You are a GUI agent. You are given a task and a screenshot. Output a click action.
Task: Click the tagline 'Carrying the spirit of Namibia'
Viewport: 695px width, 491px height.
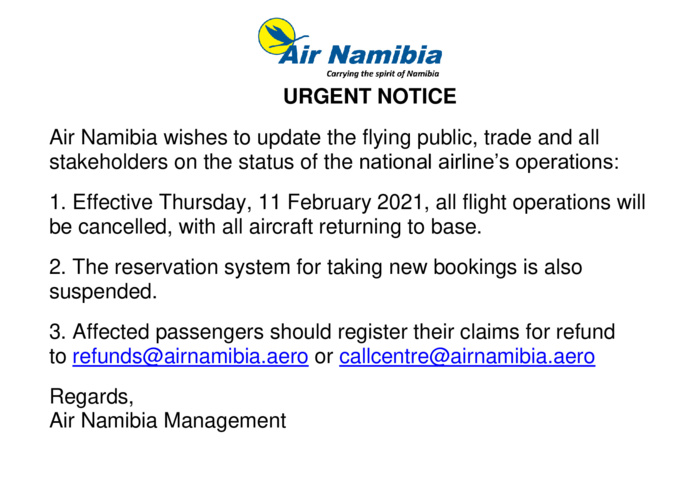point(384,75)
